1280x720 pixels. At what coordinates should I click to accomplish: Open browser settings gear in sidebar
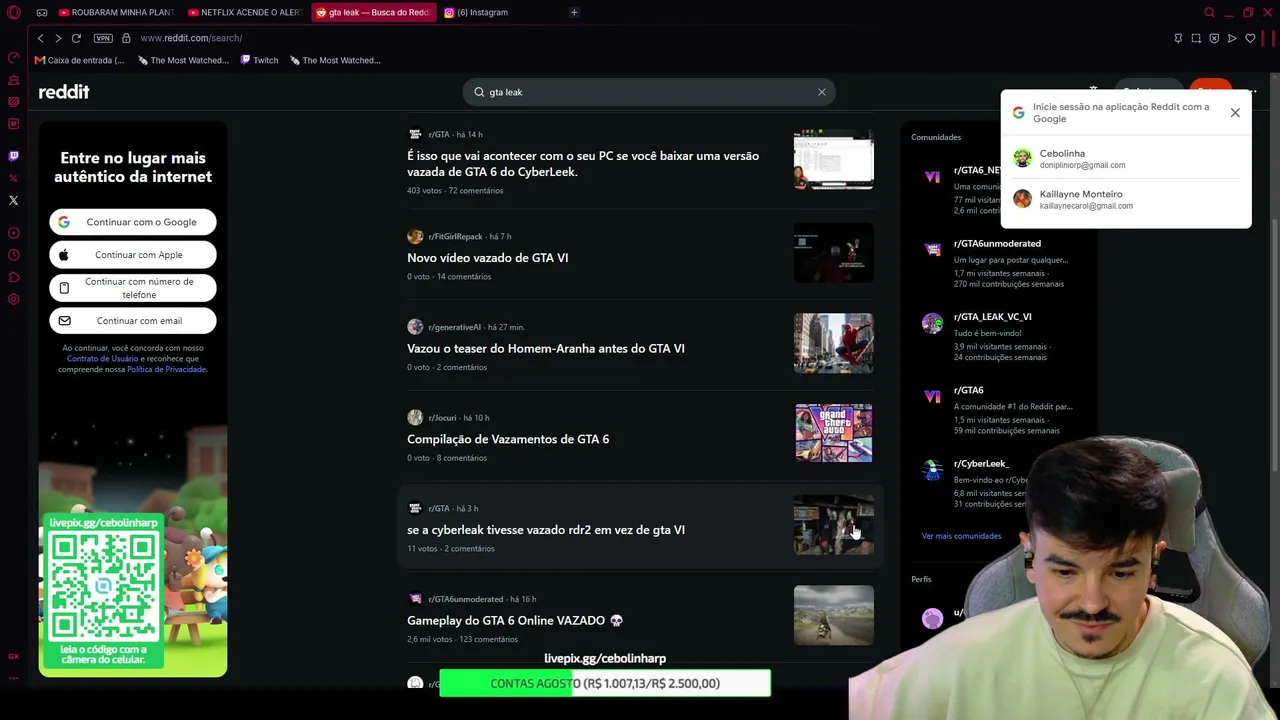coord(14,299)
